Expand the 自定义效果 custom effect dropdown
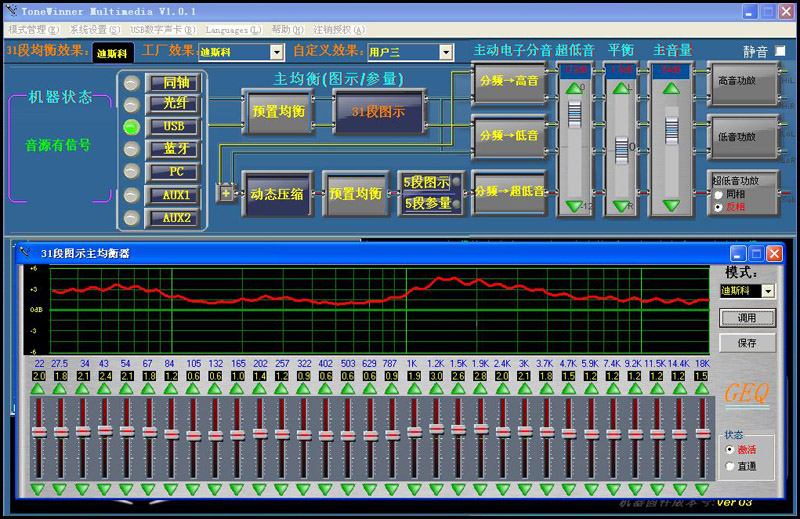 [446, 52]
